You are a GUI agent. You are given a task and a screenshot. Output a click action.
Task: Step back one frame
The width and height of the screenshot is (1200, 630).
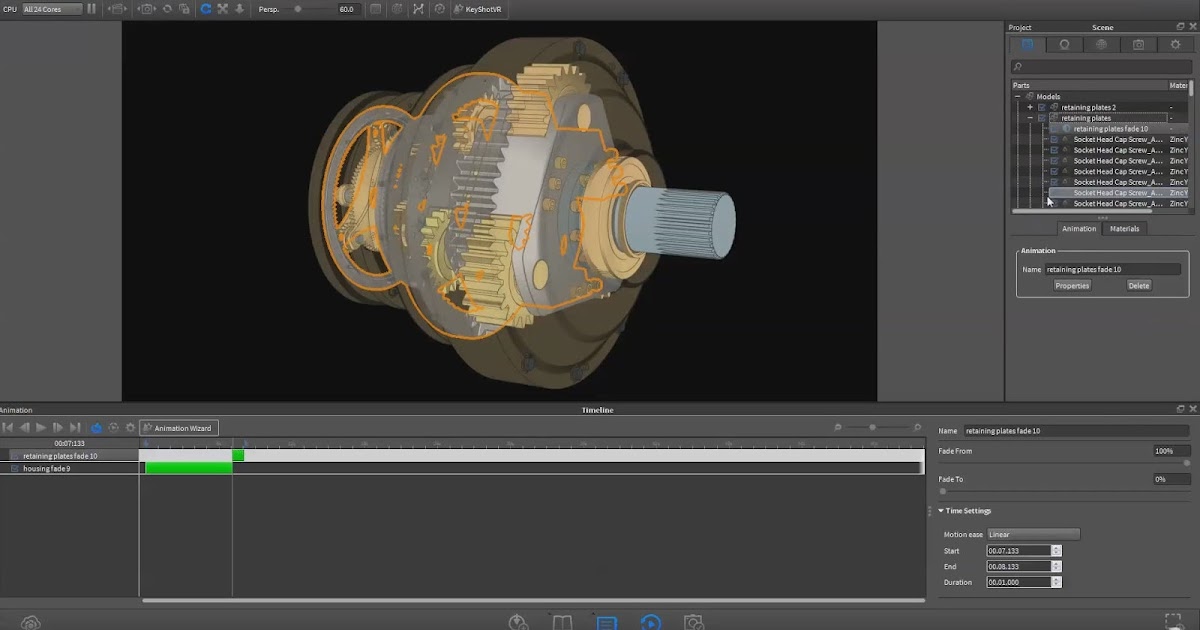click(x=25, y=428)
